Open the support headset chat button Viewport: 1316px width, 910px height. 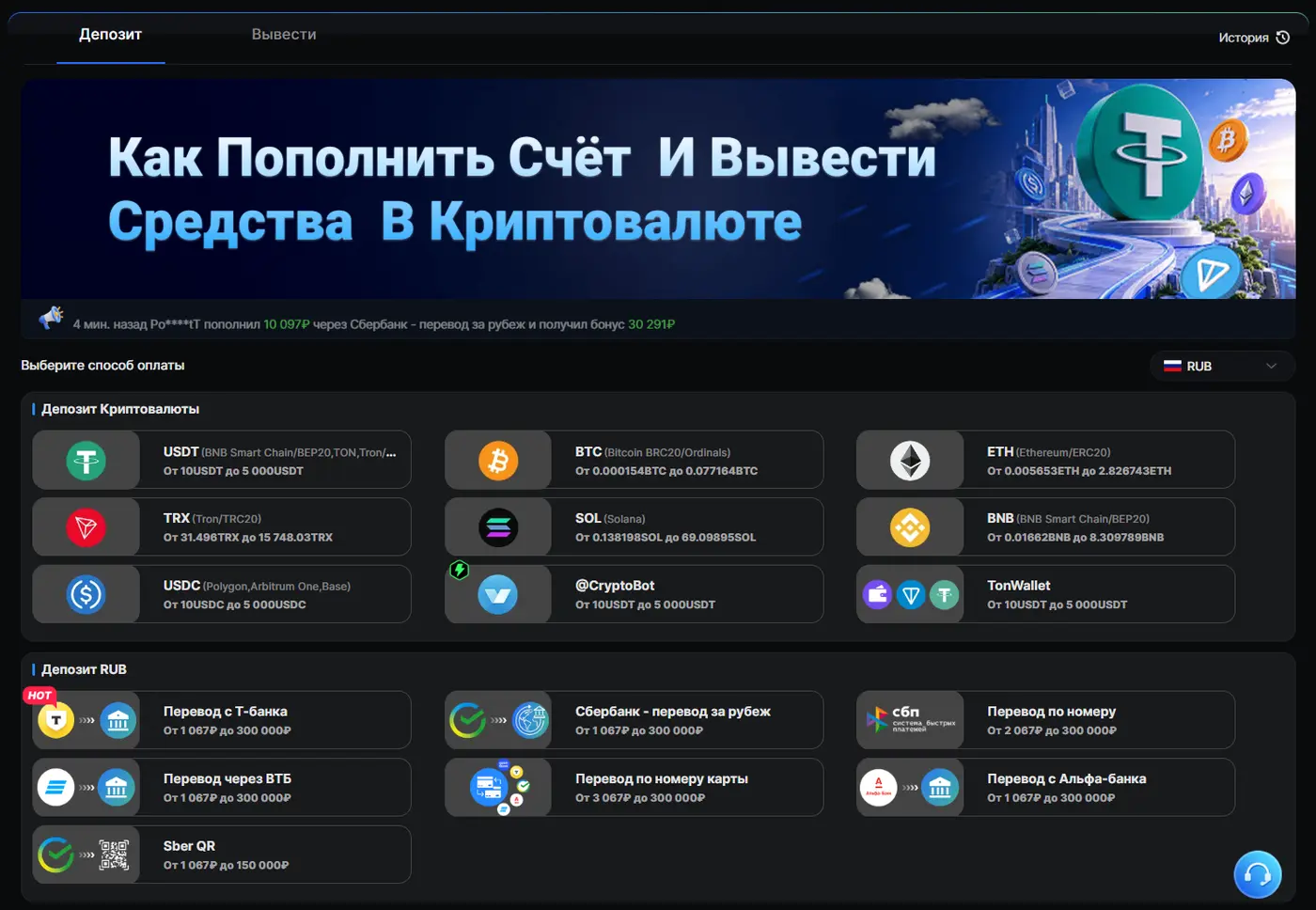click(1258, 874)
